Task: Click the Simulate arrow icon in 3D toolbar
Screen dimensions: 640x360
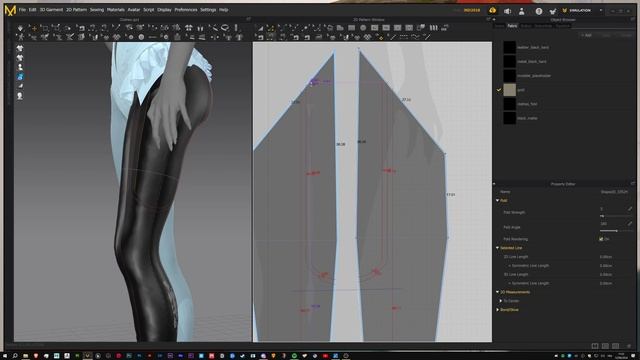Action: 20,28
